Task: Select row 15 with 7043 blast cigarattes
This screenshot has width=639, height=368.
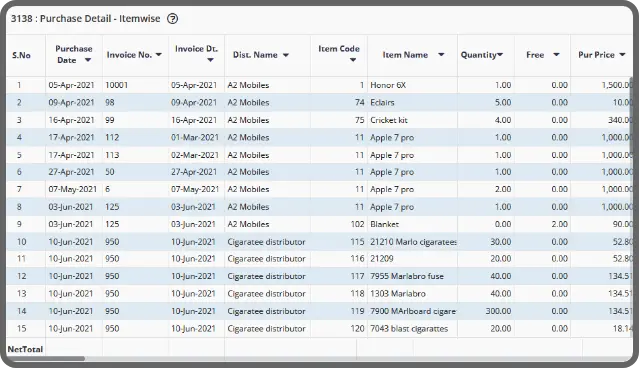Action: click(x=319, y=328)
